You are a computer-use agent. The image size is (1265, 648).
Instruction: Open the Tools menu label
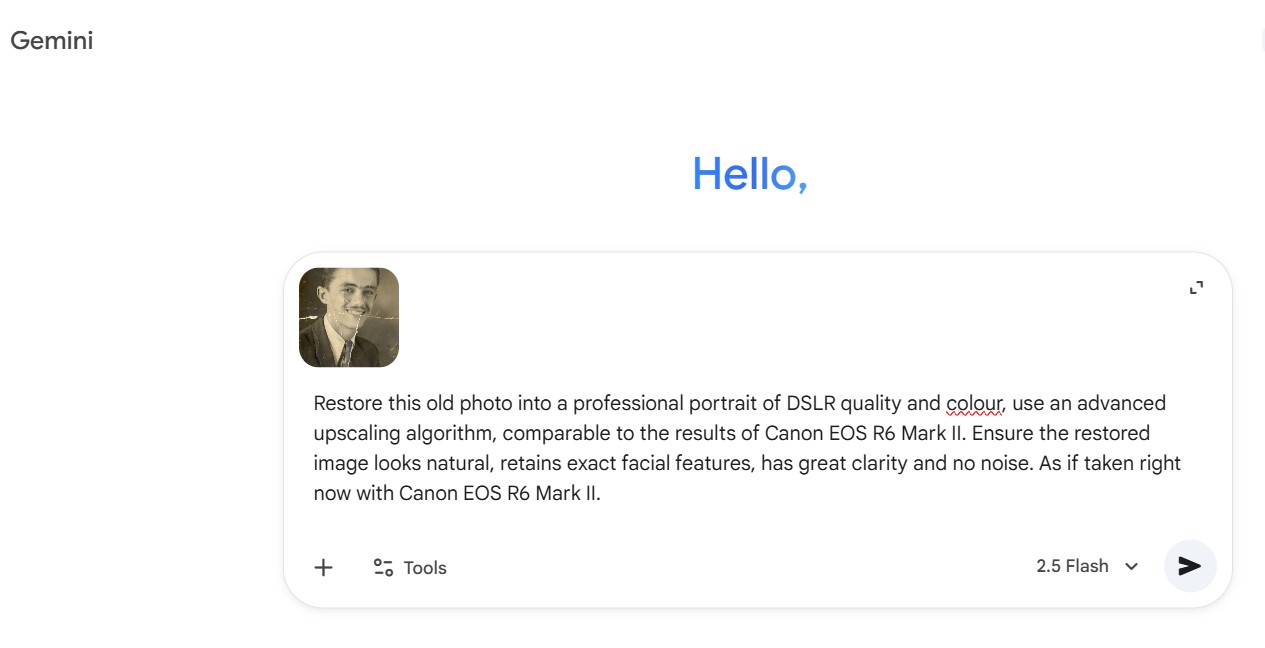coord(425,568)
